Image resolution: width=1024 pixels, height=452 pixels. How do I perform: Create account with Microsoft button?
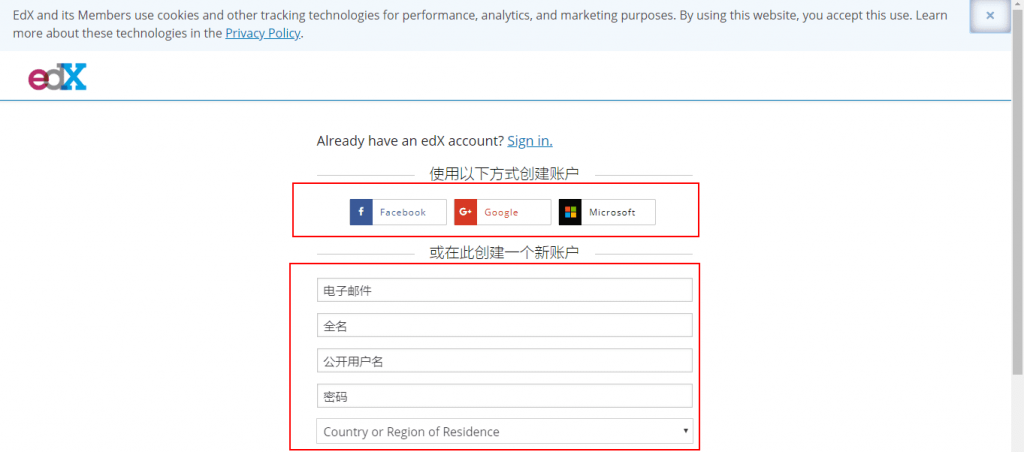pos(607,212)
